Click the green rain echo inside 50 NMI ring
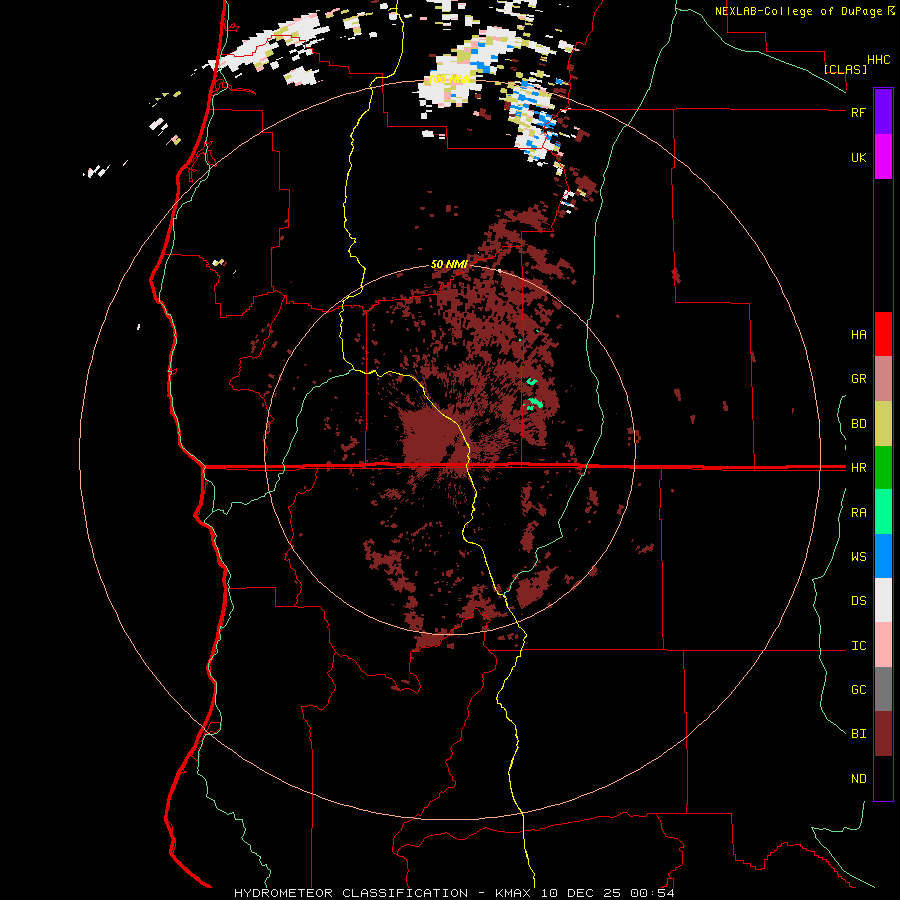900x900 pixels. (x=535, y=404)
